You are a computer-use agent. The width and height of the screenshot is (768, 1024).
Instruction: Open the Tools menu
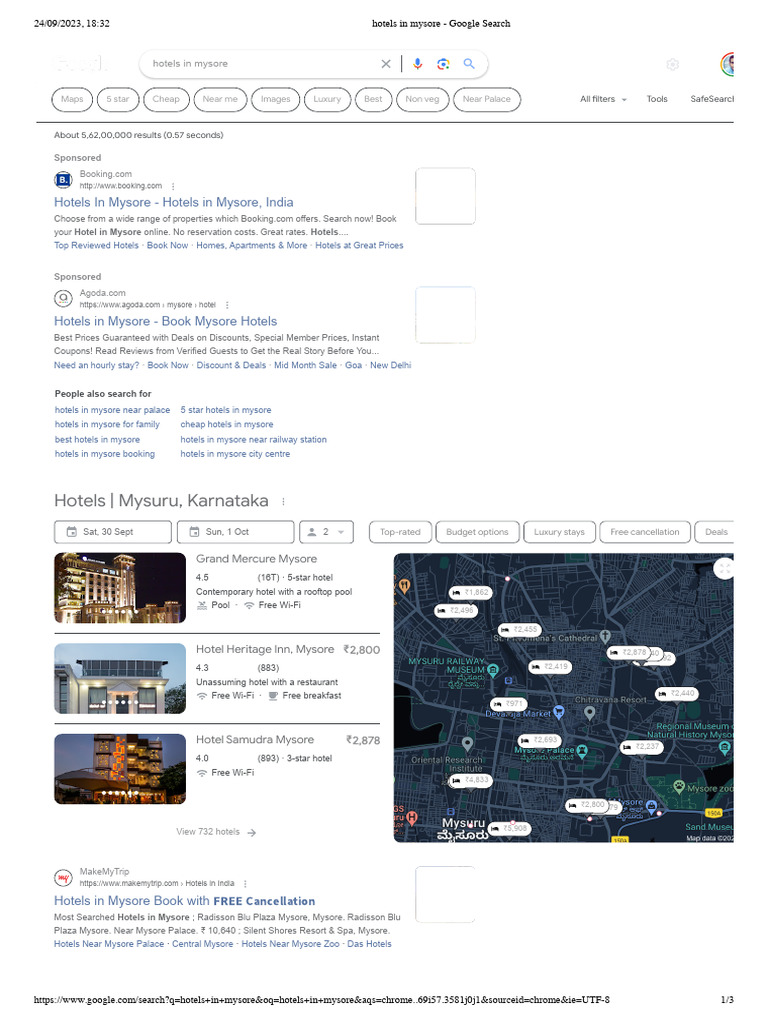click(x=657, y=99)
